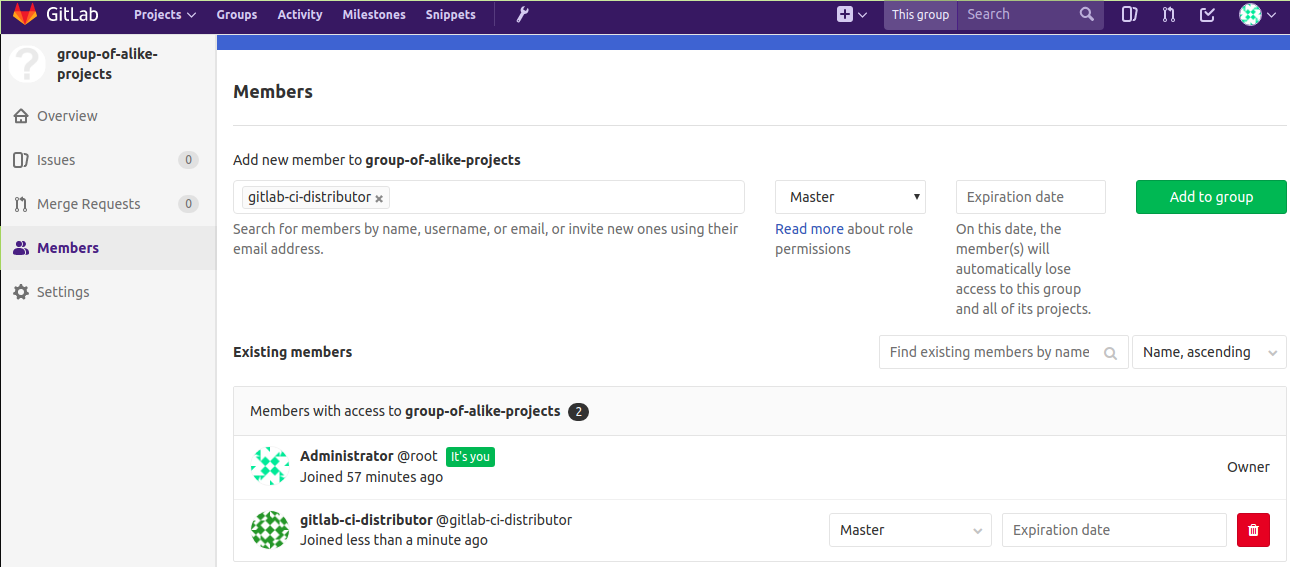Click the This group search scope

920,14
